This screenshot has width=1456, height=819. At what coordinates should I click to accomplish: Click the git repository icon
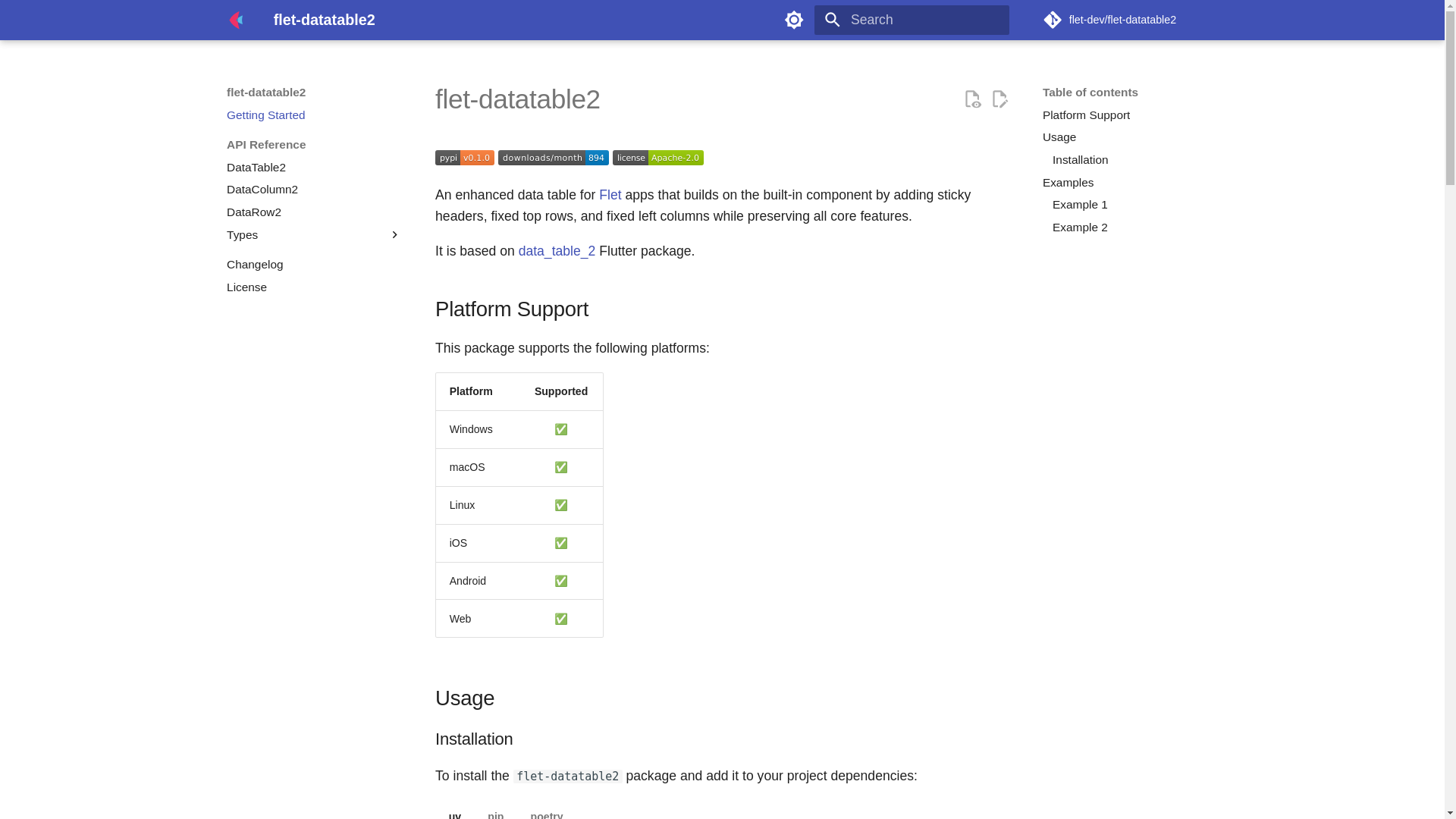(x=1053, y=20)
